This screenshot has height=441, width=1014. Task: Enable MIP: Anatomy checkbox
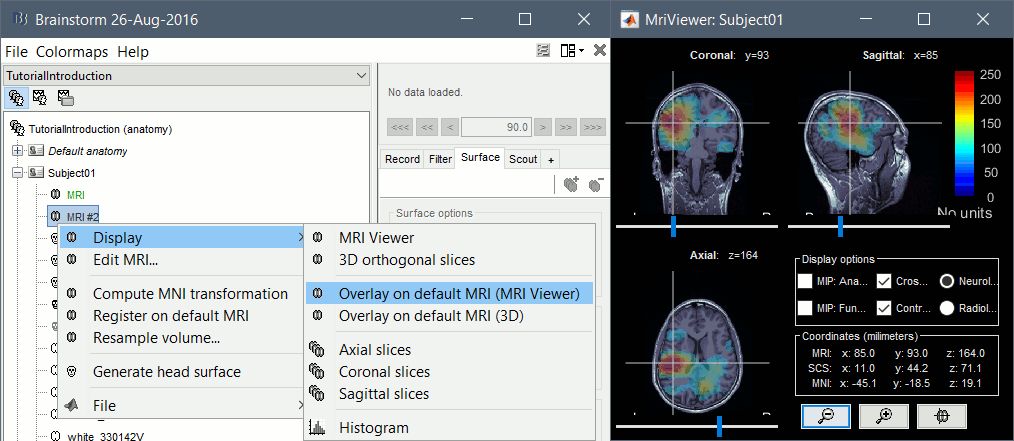tap(805, 281)
